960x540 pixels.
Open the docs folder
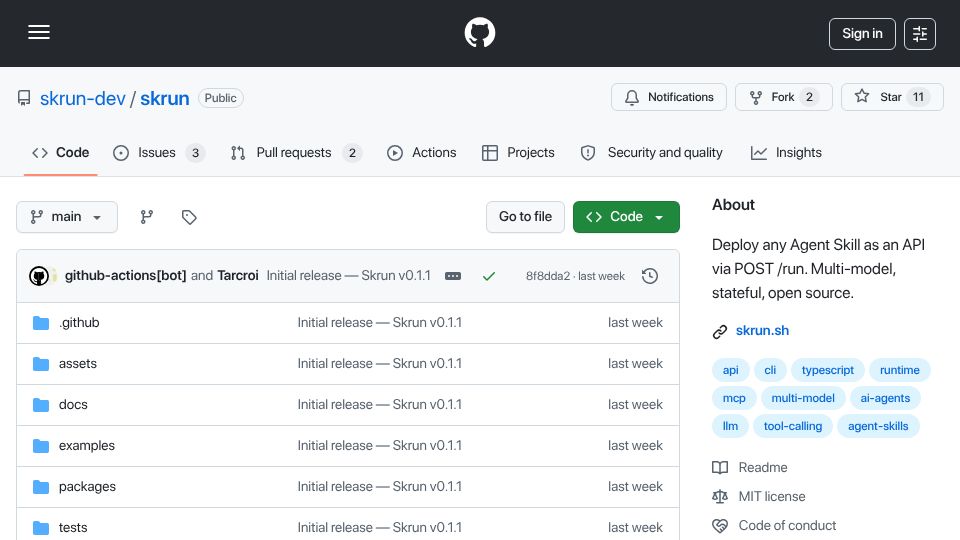tap(73, 405)
